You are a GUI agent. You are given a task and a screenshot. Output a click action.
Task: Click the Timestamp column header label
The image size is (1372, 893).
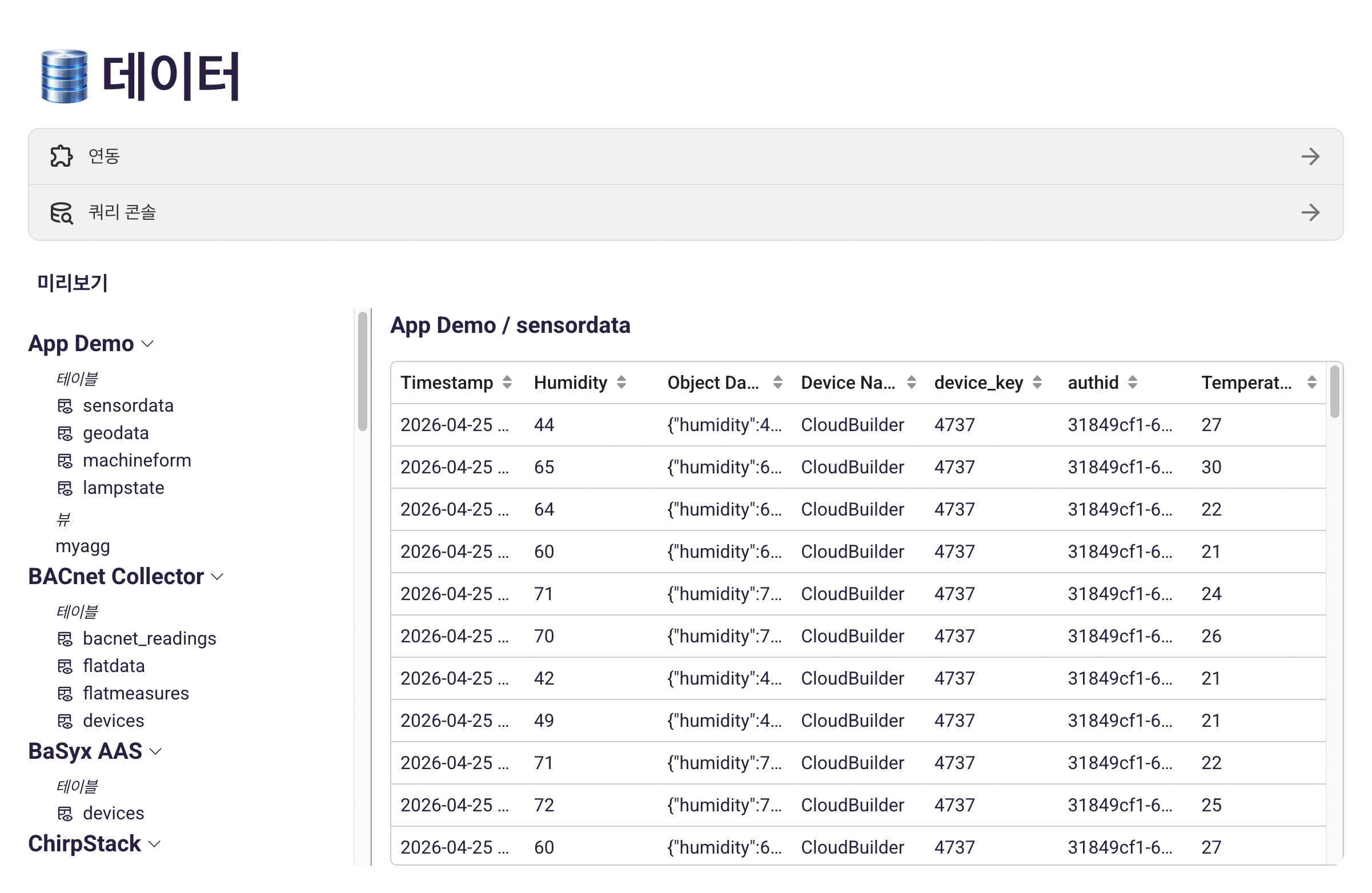(x=447, y=383)
